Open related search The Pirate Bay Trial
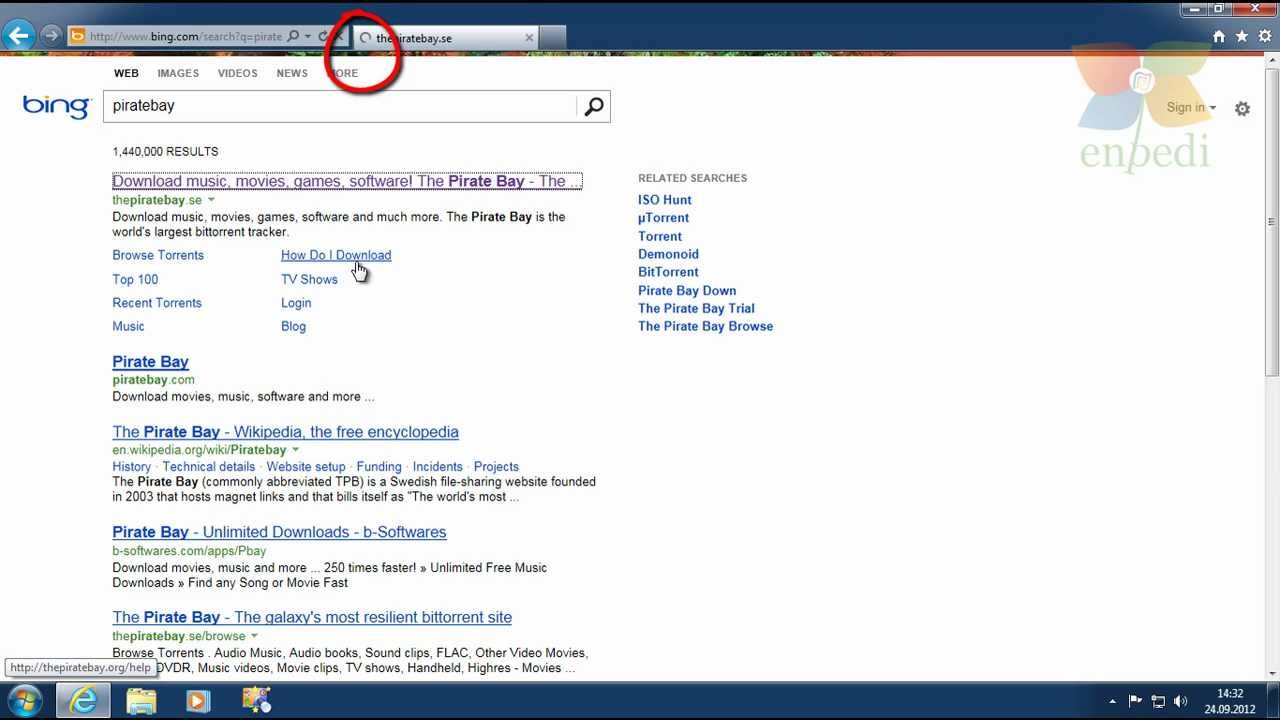 (x=696, y=309)
